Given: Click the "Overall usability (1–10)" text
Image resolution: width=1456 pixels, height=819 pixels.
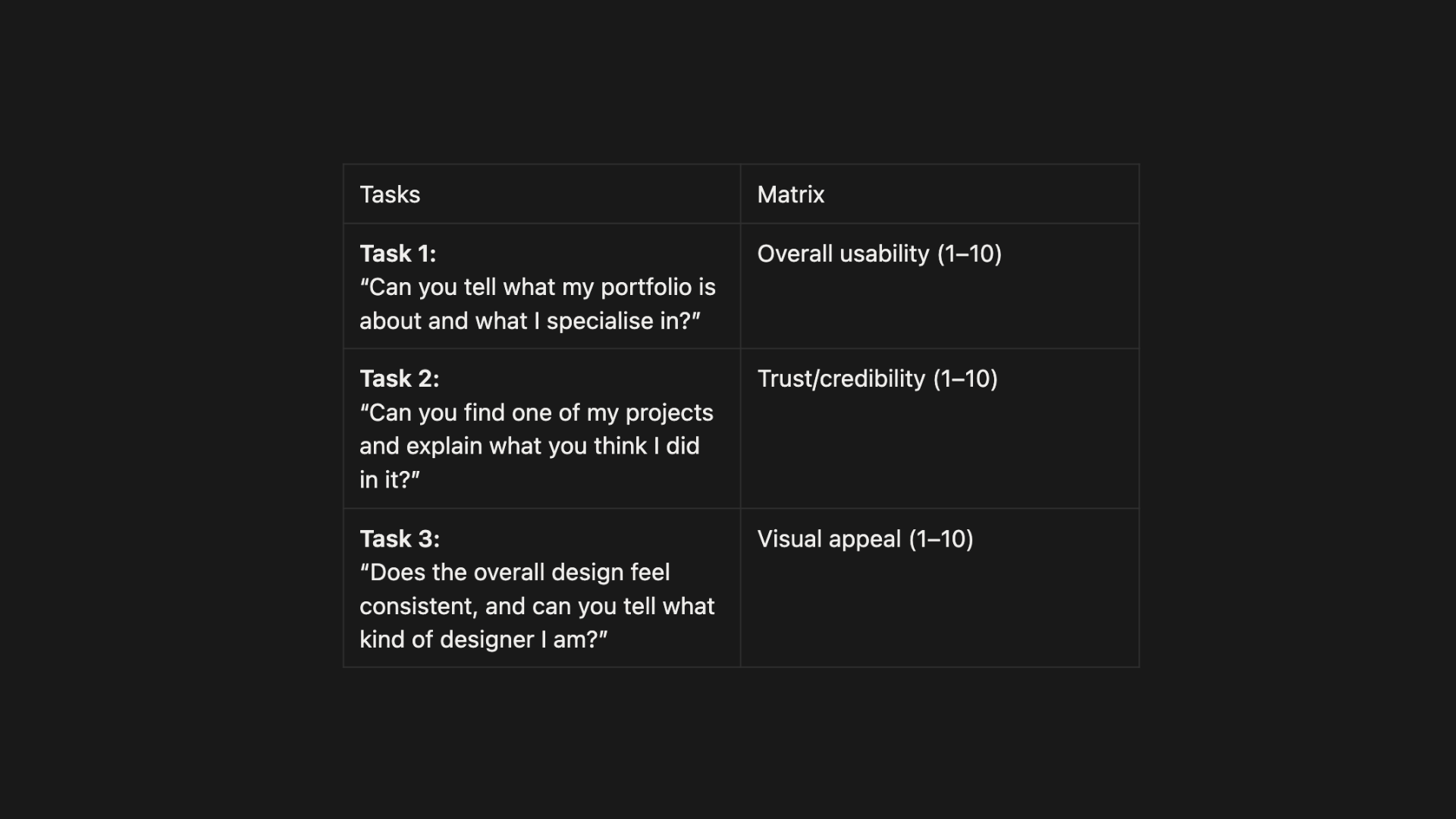Looking at the screenshot, I should pyautogui.click(x=879, y=253).
